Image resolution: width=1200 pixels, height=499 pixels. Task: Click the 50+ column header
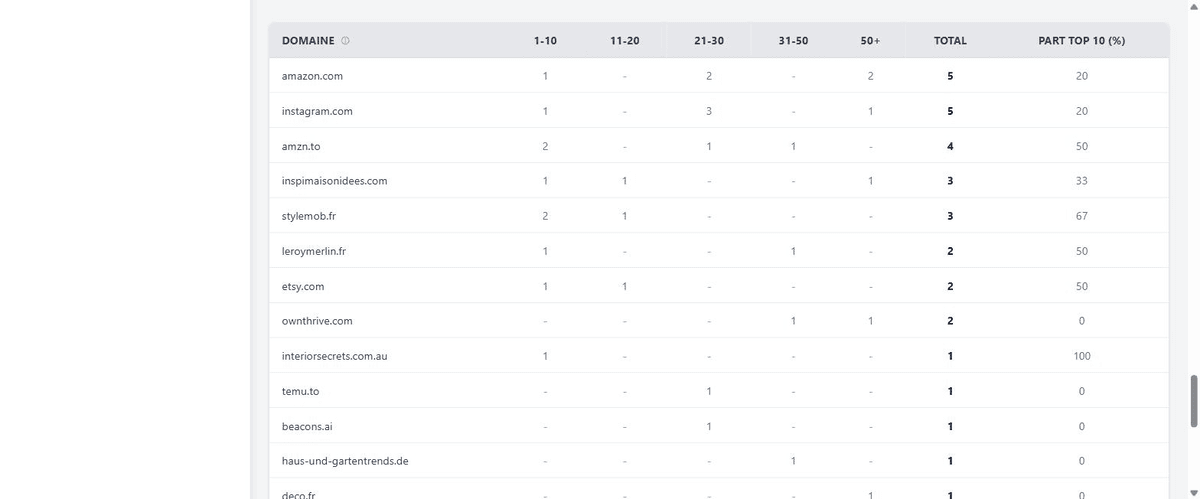(x=870, y=41)
